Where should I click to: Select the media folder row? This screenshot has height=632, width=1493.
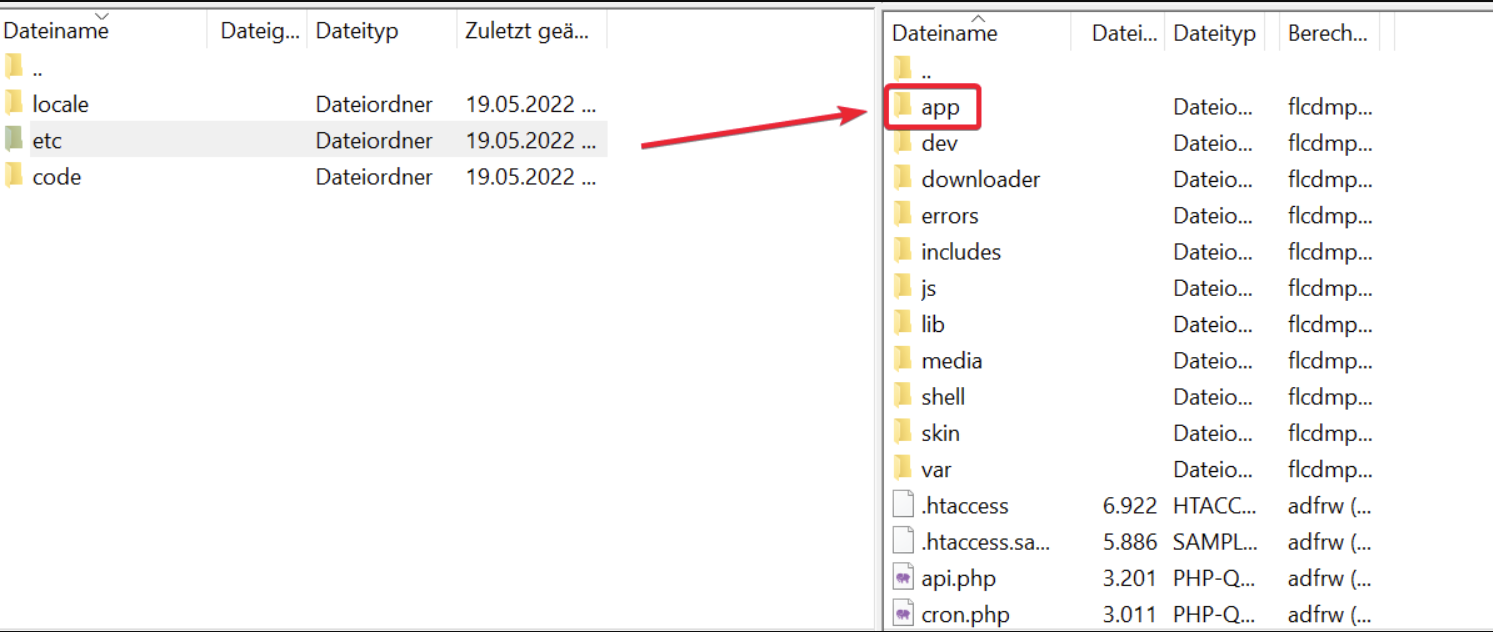tap(1133, 360)
